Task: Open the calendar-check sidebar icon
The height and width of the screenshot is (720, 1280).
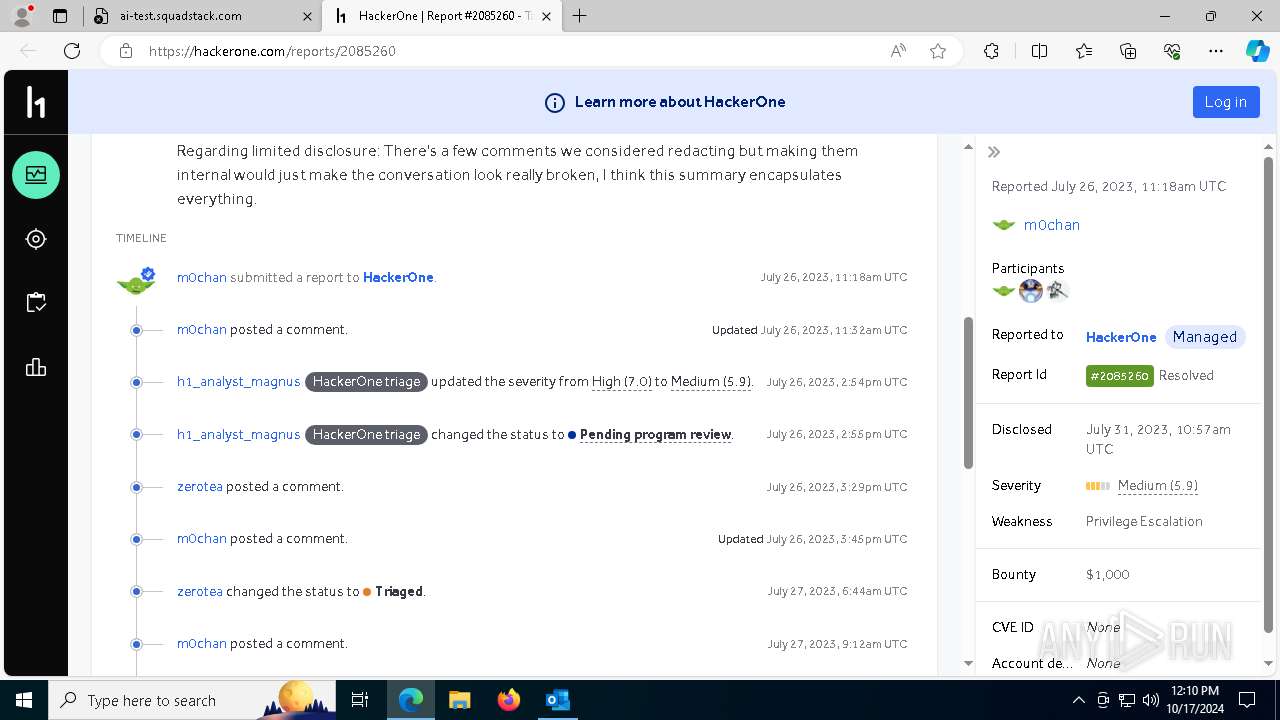Action: pos(36,303)
